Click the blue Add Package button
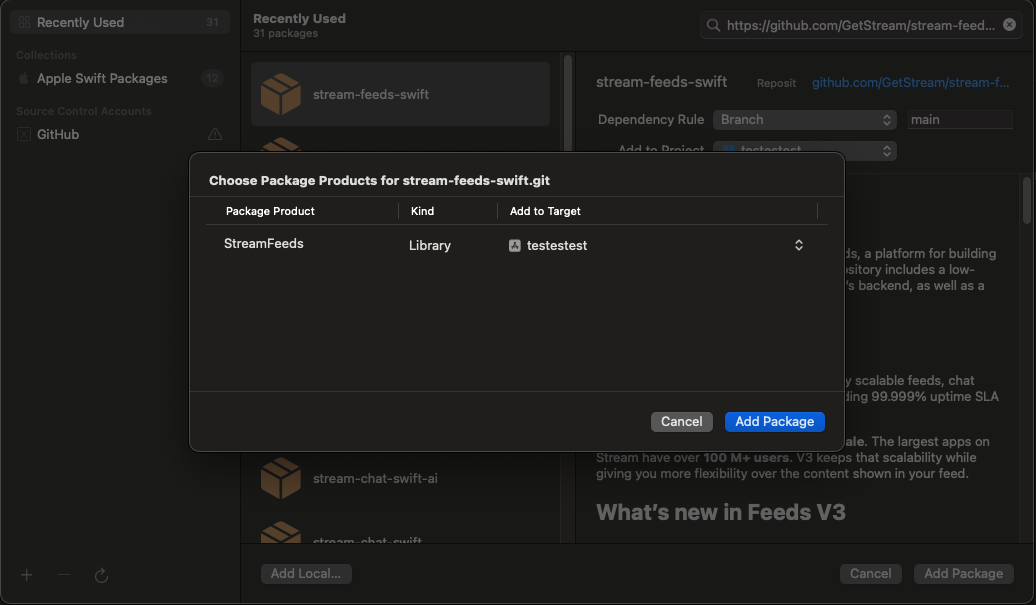The height and width of the screenshot is (605, 1036). pyautogui.click(x=775, y=421)
